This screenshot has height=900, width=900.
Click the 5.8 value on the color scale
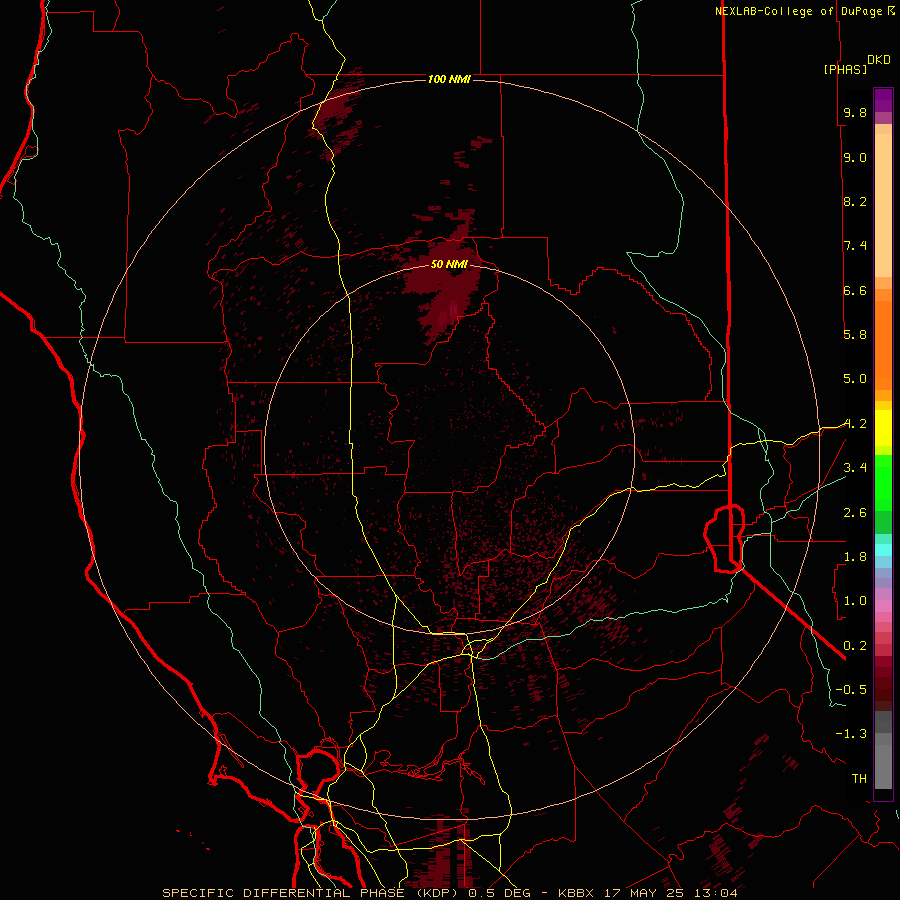pyautogui.click(x=855, y=334)
